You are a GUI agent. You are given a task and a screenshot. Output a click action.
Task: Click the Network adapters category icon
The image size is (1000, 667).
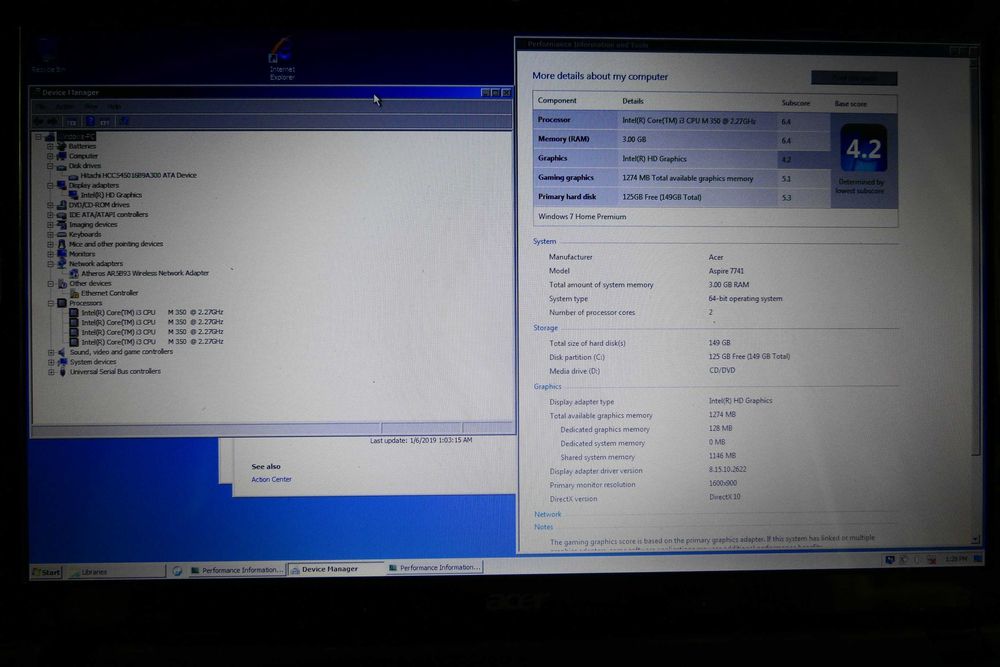pos(61,263)
